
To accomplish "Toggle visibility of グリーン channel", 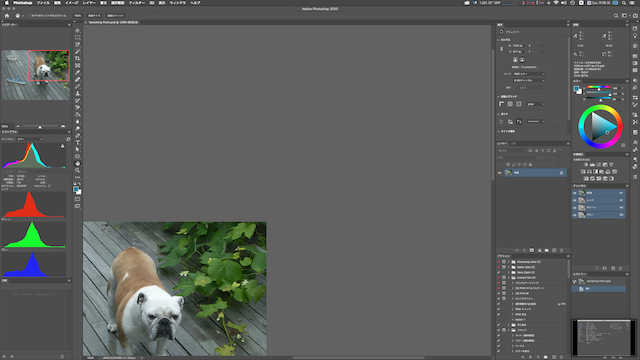I will click(575, 208).
